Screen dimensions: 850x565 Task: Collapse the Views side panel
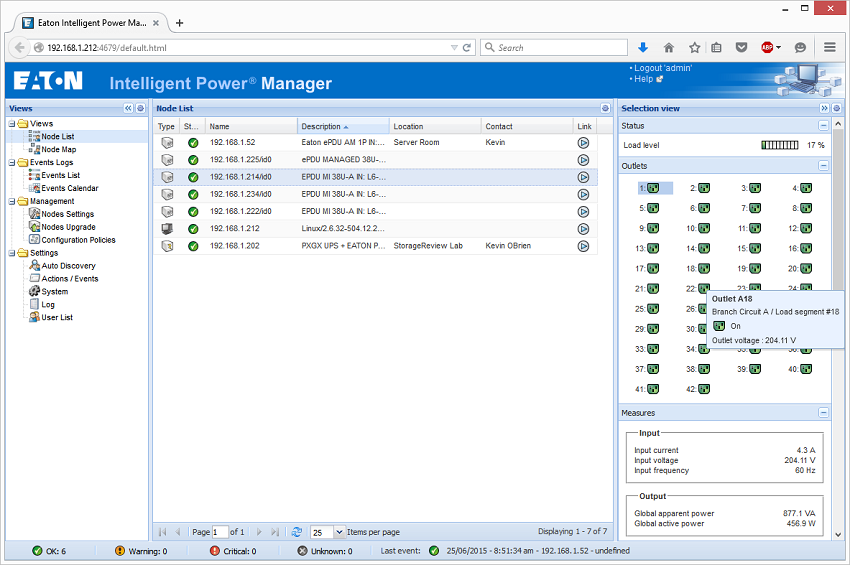128,108
